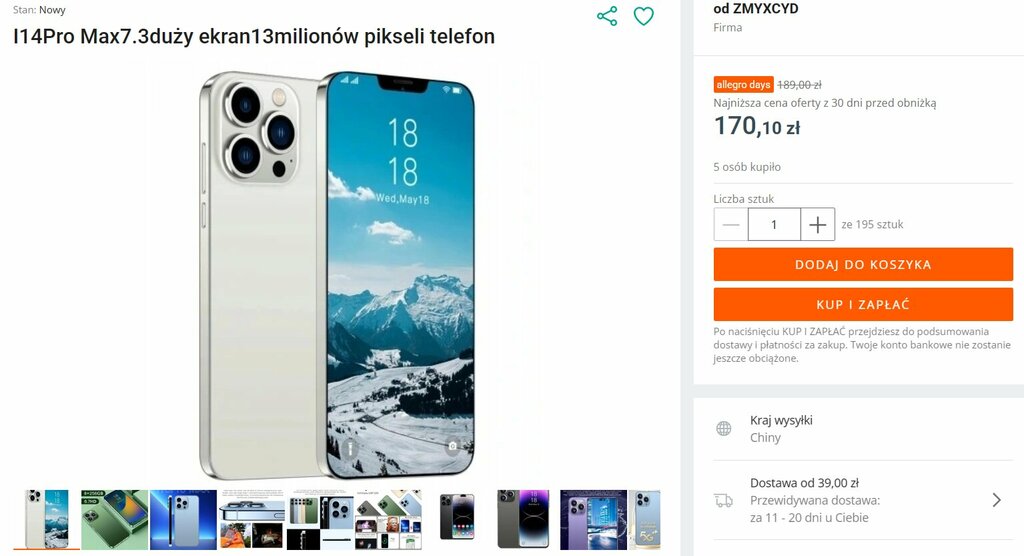1024x556 pixels.
Task: Click the globe icon next to Kraj wysyłki
Action: 724,429
